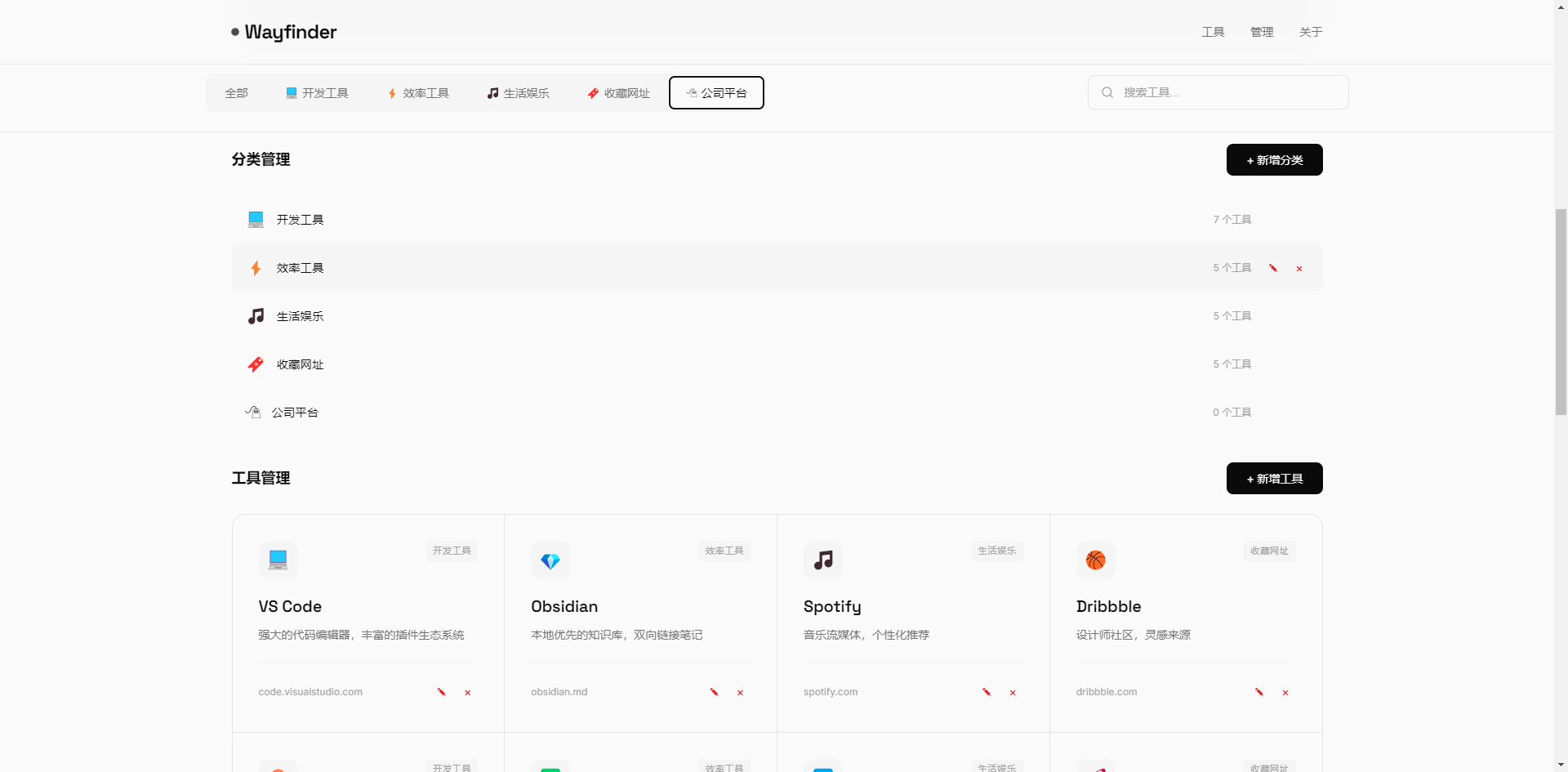Screen dimensions: 1568x772
Task: Click the delete X icon for 效率工具 category
Action: 1299,269
